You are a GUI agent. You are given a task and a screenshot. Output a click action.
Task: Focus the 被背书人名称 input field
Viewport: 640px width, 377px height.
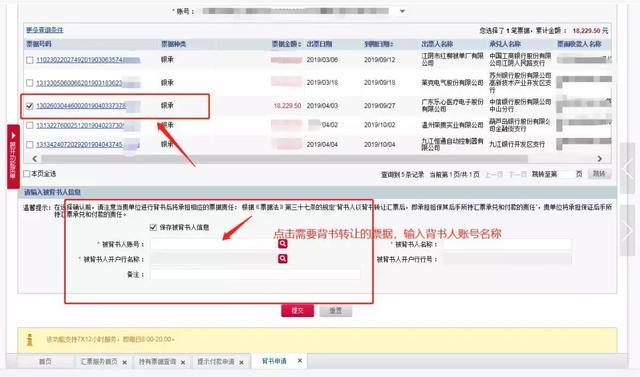[507, 244]
